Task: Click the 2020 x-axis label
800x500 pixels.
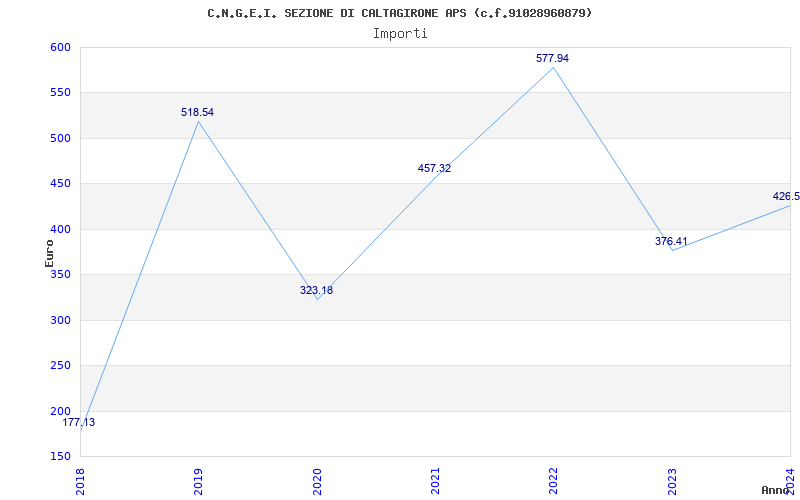Action: point(317,482)
